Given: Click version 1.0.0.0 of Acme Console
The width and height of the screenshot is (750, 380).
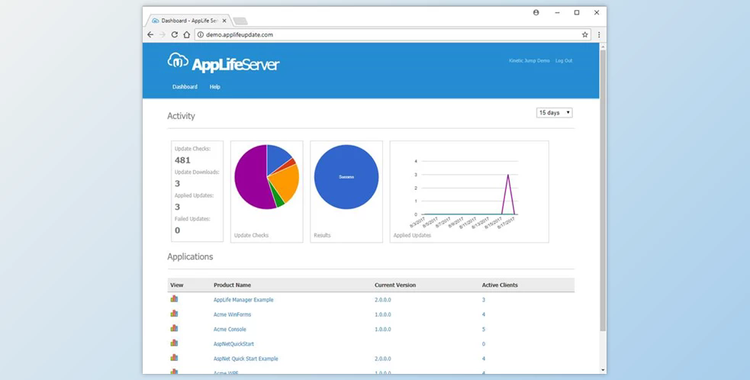Looking at the screenshot, I should [x=383, y=329].
